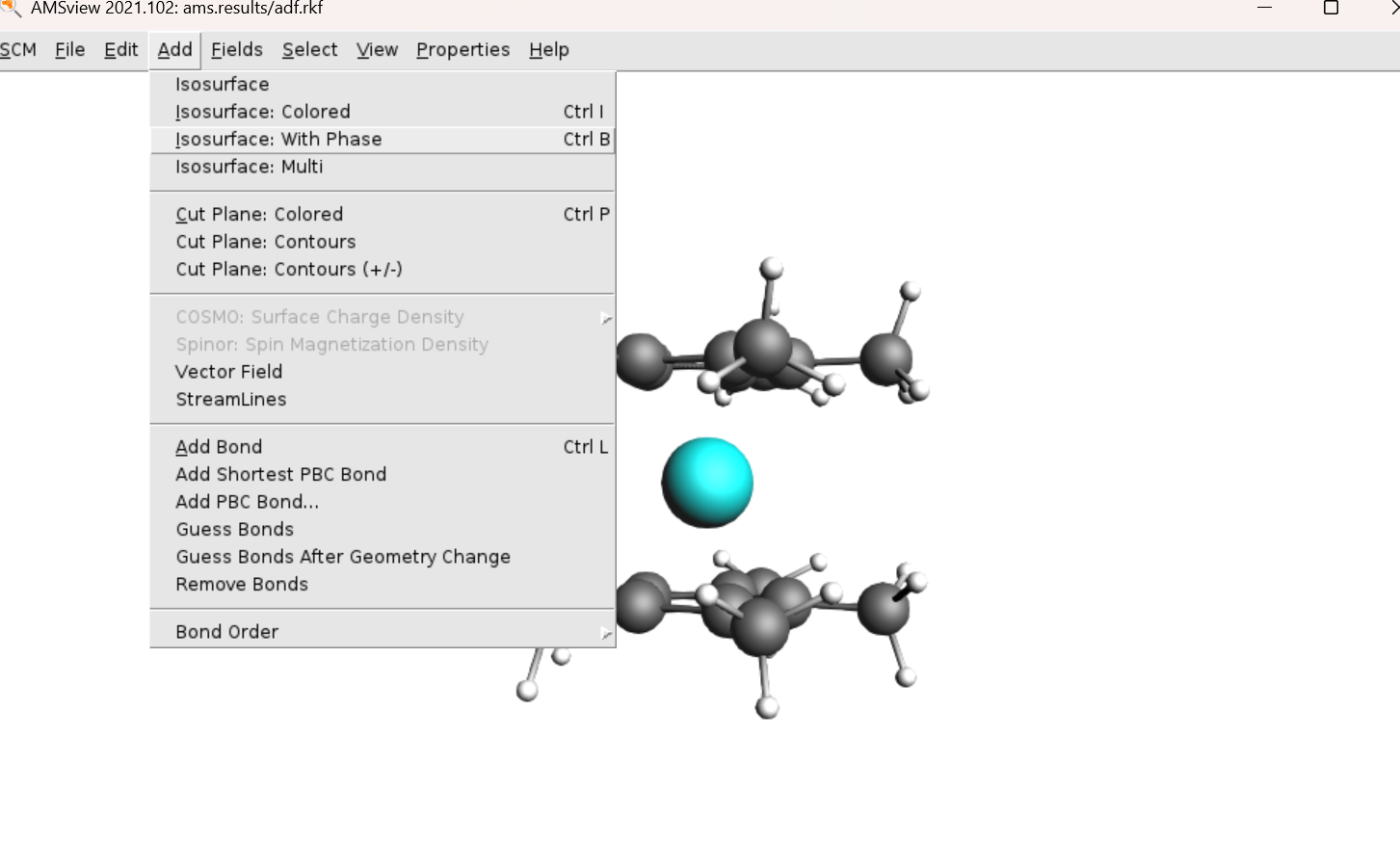Add a Vector Field visualization
The height and width of the screenshot is (868, 1400).
(x=383, y=372)
